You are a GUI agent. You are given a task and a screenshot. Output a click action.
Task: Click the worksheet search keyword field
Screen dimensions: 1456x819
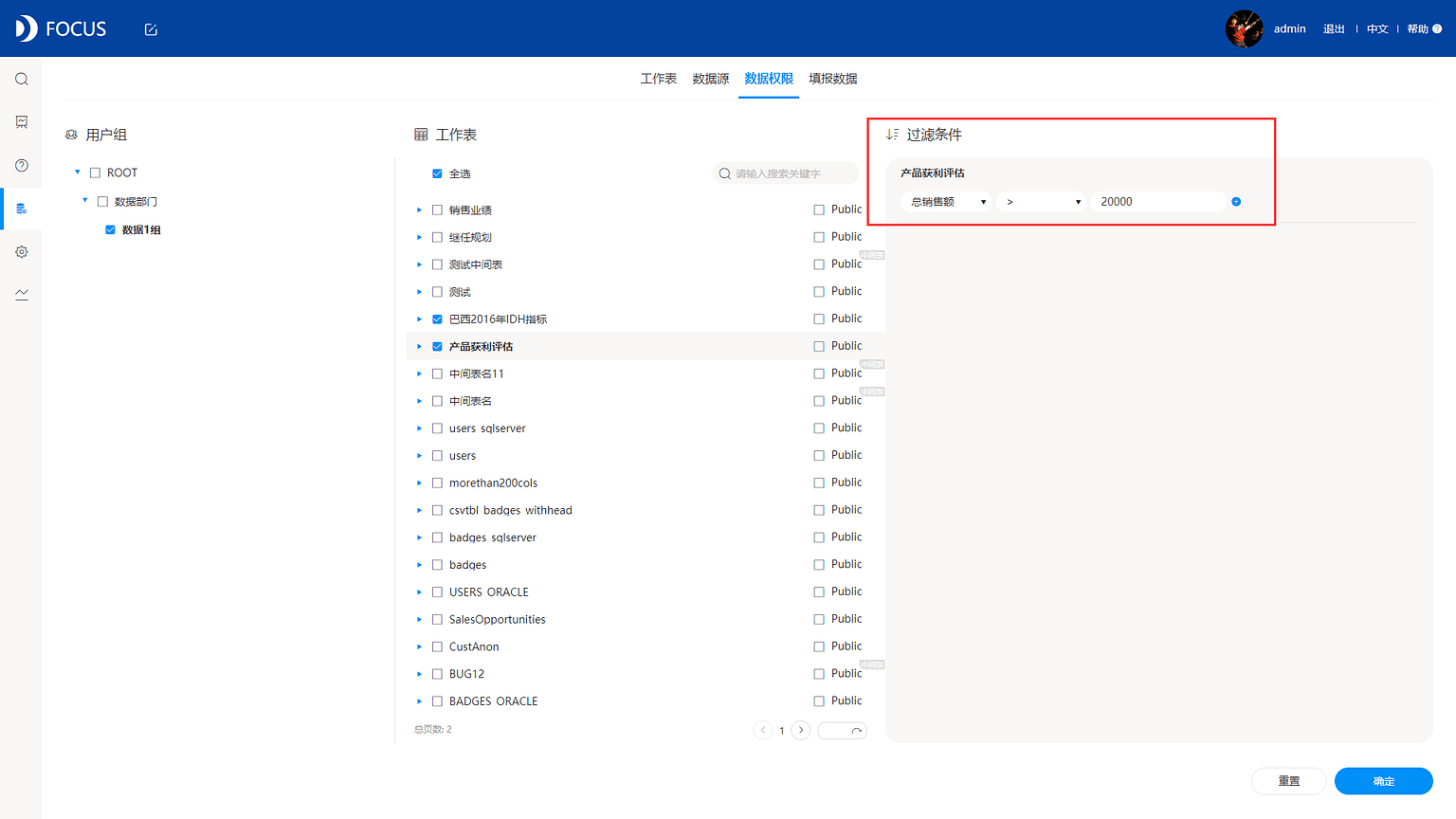point(786,173)
